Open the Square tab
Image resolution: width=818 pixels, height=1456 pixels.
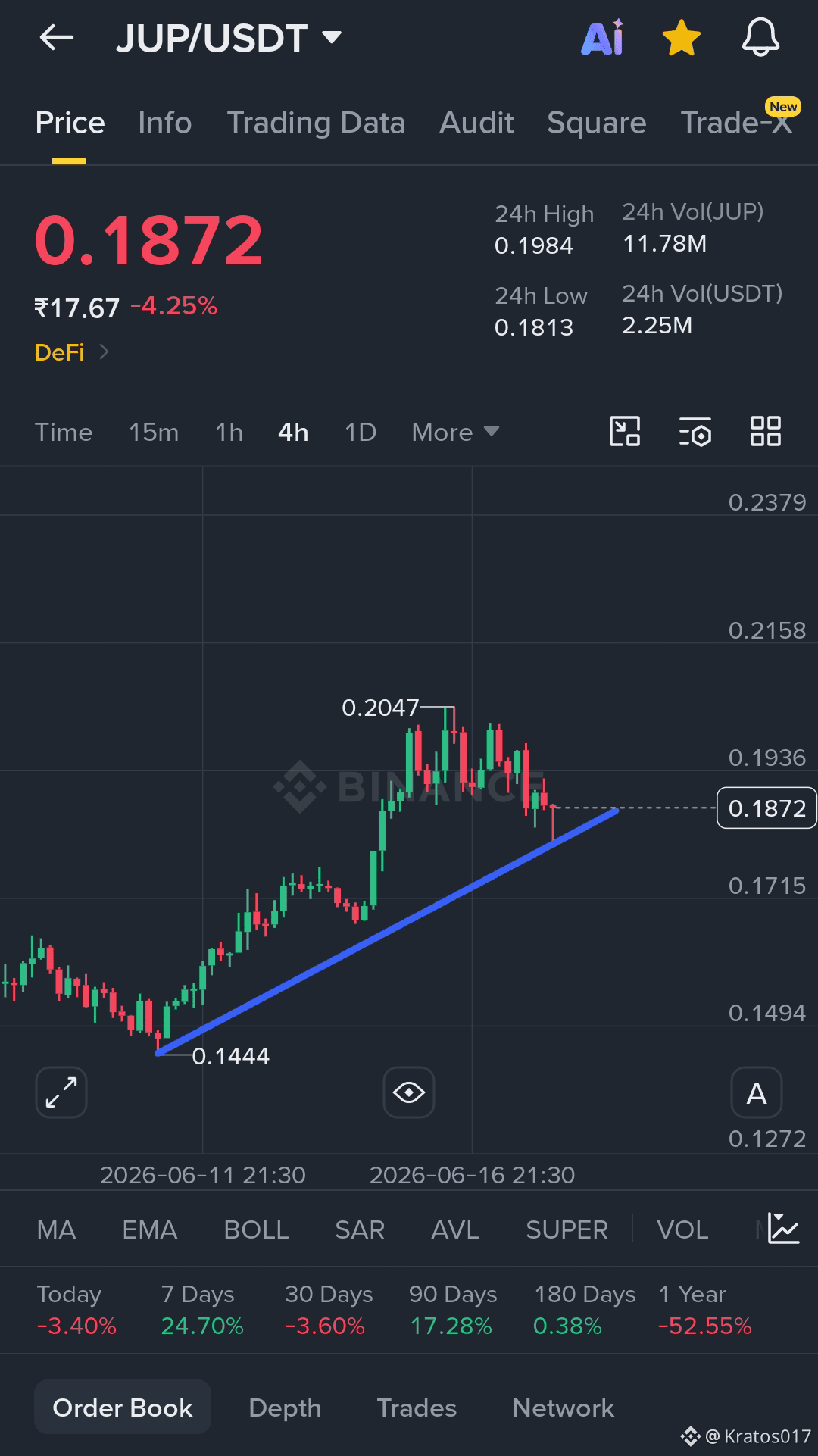click(x=596, y=123)
